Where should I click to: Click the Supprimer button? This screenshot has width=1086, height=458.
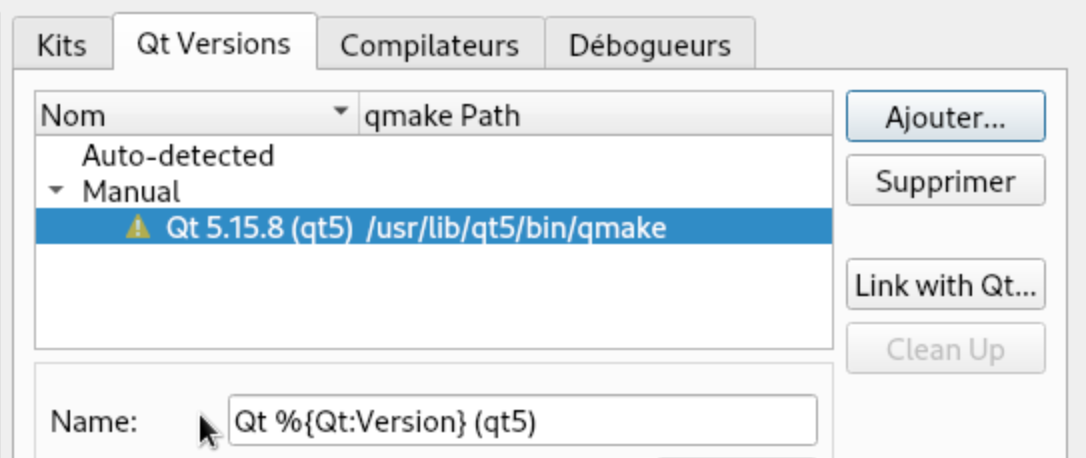[x=945, y=181]
